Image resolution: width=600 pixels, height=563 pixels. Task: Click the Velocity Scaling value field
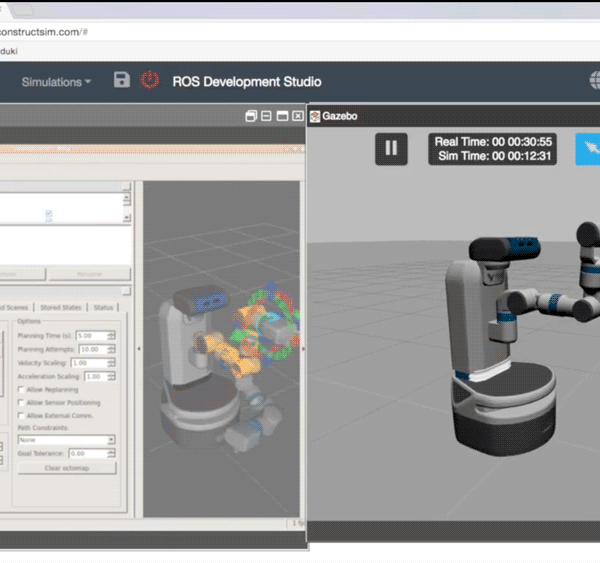(x=90, y=363)
